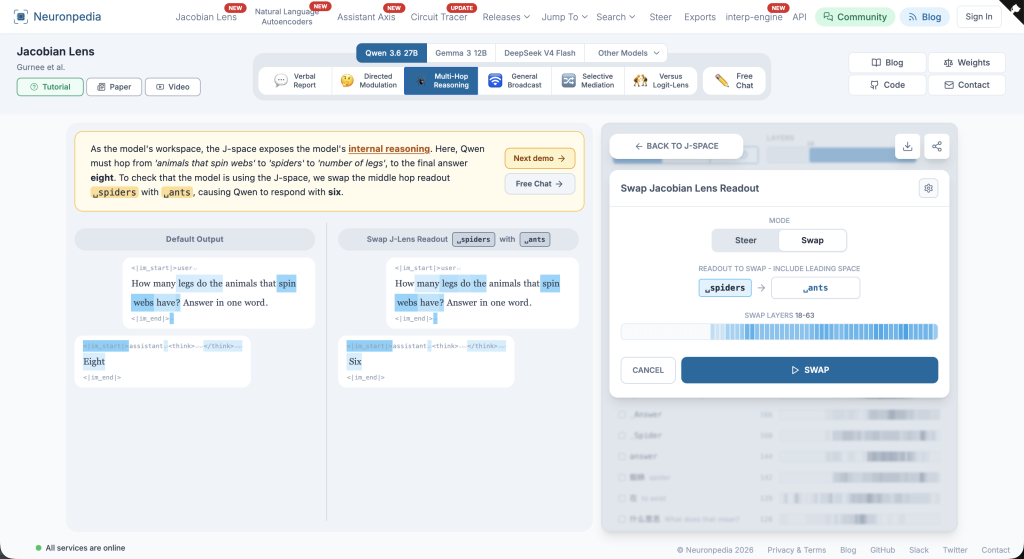Open Exports in the top navigation
This screenshot has height=559, width=1024.
tap(699, 17)
